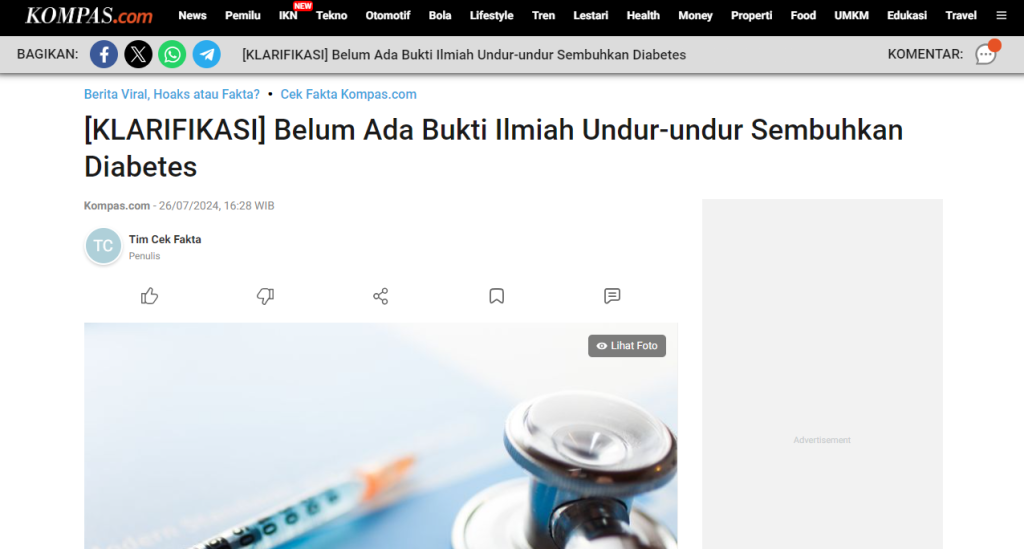Viewport: 1024px width, 549px height.
Task: Open the Health menu item
Action: point(643,16)
